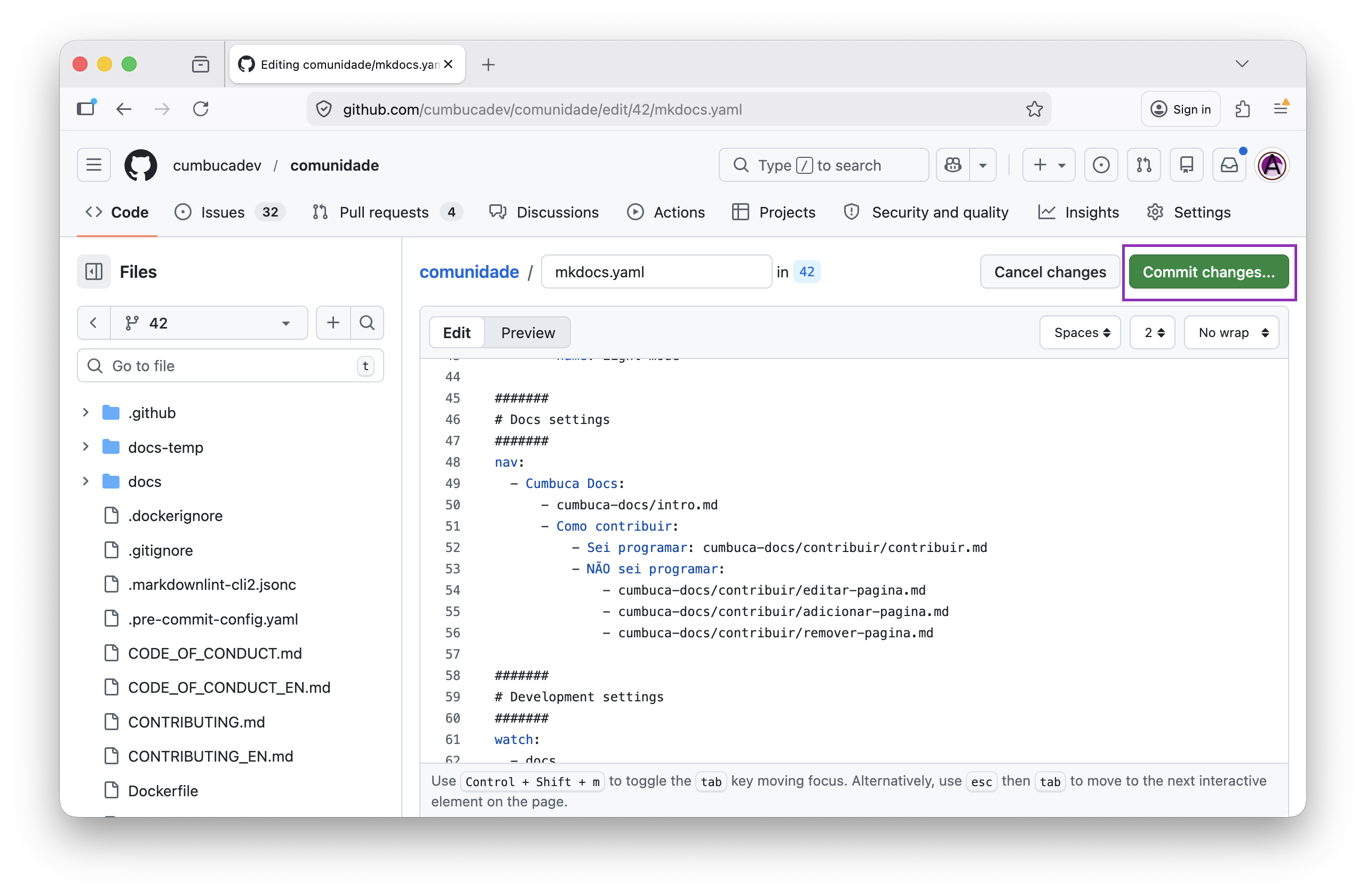Open the GitHub global navigation menu
The height and width of the screenshot is (896, 1366).
(93, 165)
